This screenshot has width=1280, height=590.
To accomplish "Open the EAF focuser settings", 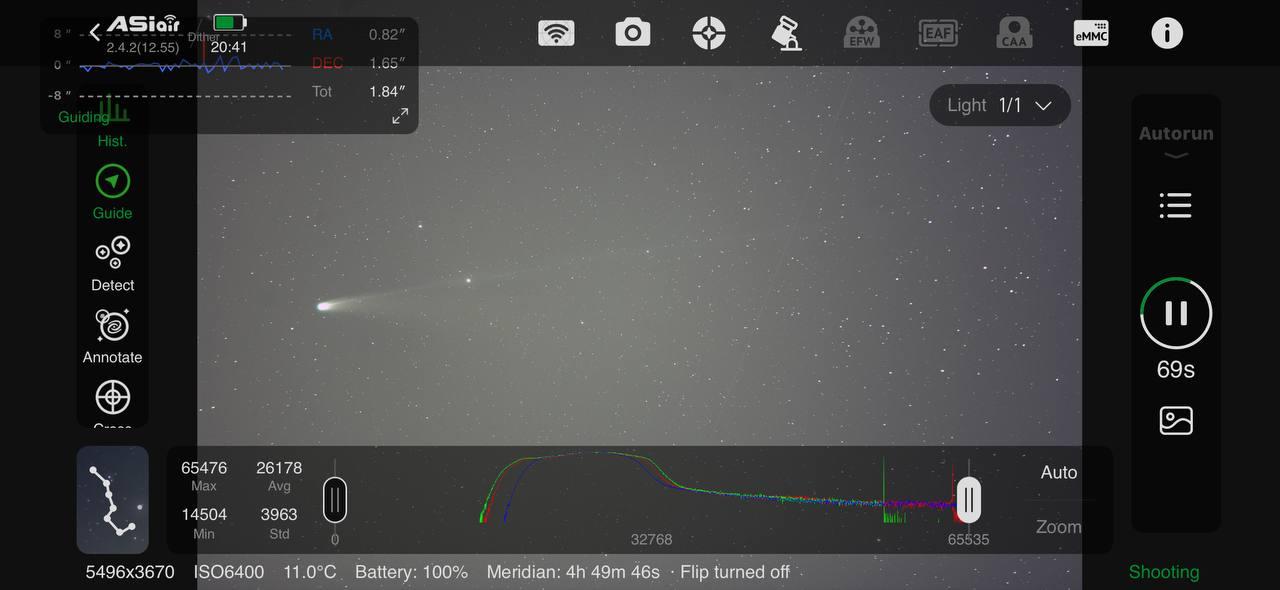I will click(x=938, y=33).
